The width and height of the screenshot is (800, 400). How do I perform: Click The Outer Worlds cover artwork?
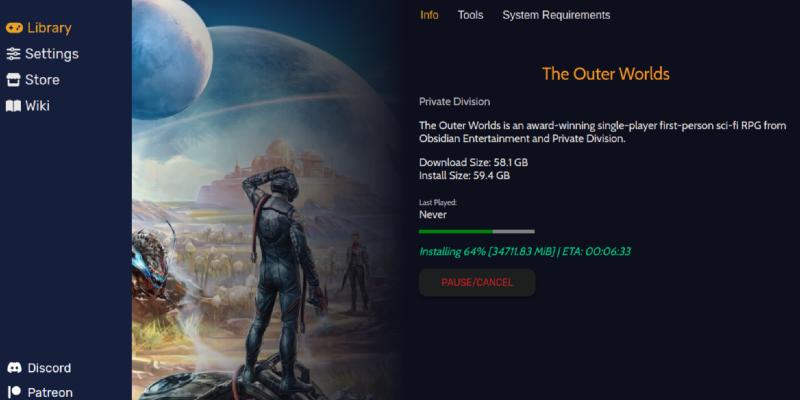(x=265, y=200)
